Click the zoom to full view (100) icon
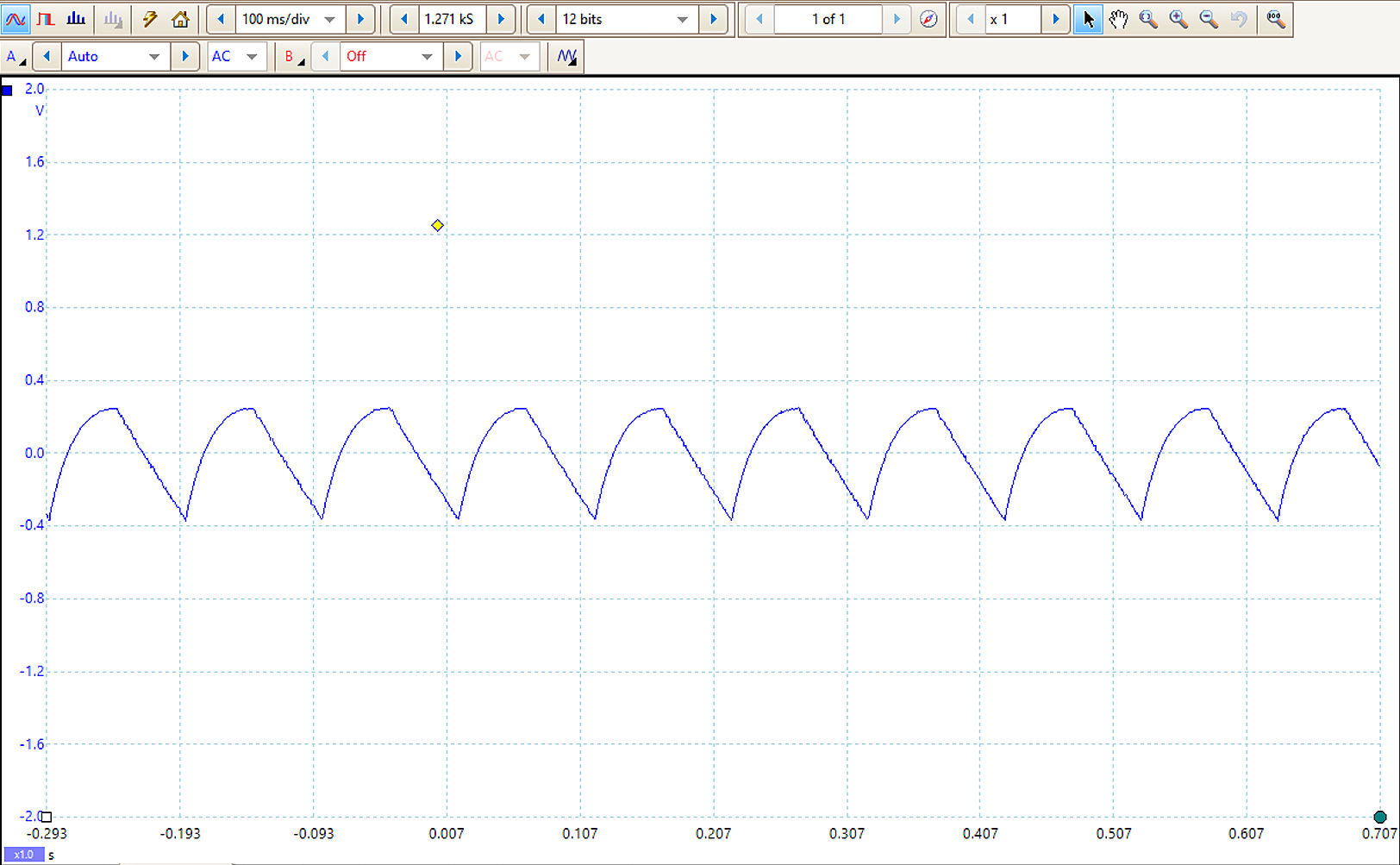The image size is (1400, 865). (x=1276, y=19)
